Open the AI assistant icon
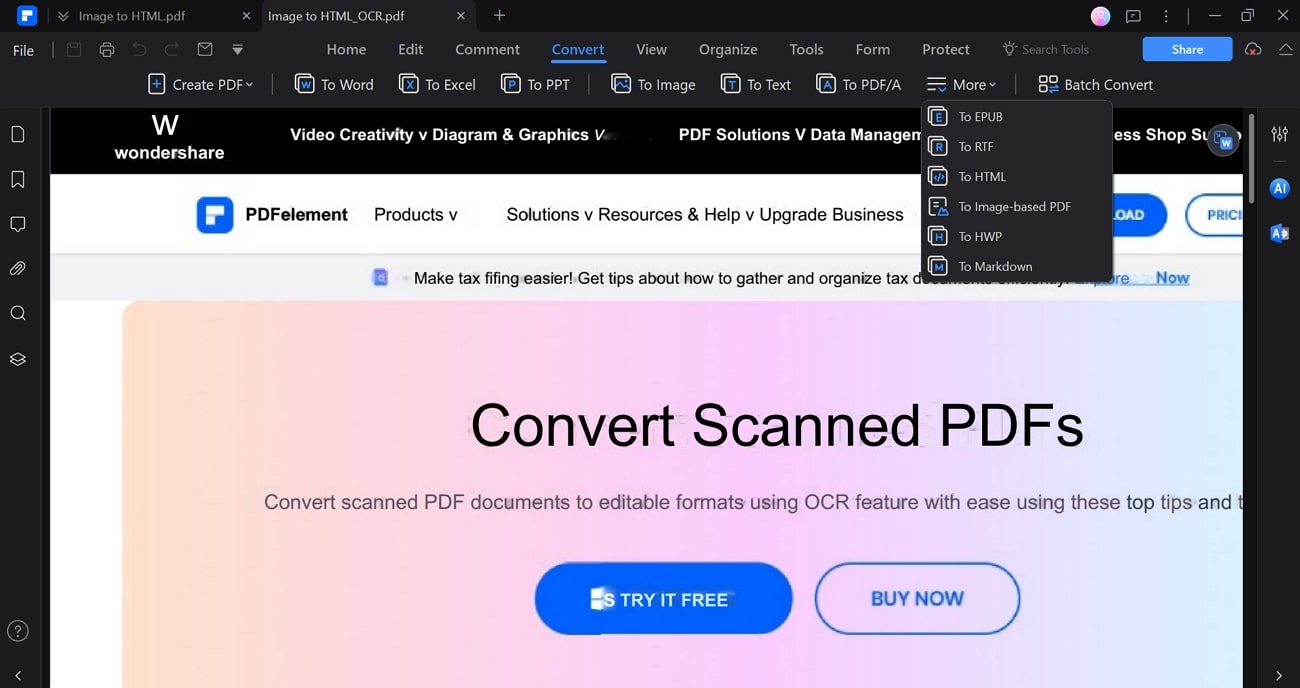This screenshot has height=688, width=1300. pos(1279,188)
